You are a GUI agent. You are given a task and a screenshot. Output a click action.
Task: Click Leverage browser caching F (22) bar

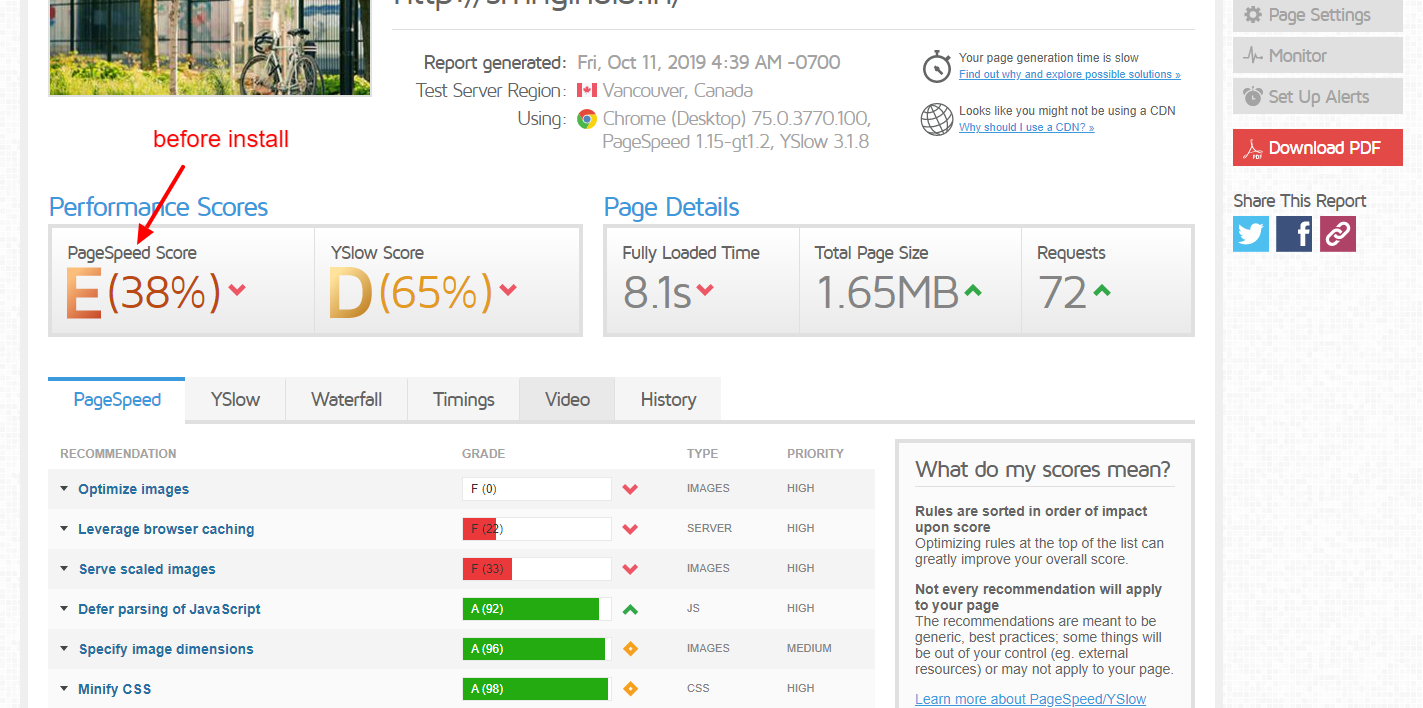tap(537, 529)
